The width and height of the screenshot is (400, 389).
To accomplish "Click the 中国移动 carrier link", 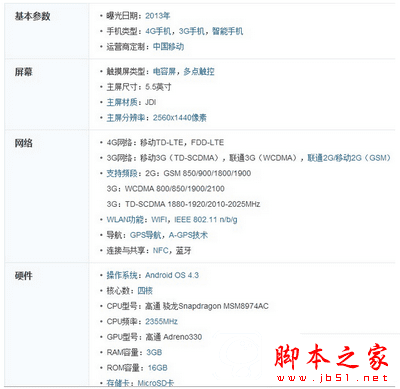I will 168,47.
